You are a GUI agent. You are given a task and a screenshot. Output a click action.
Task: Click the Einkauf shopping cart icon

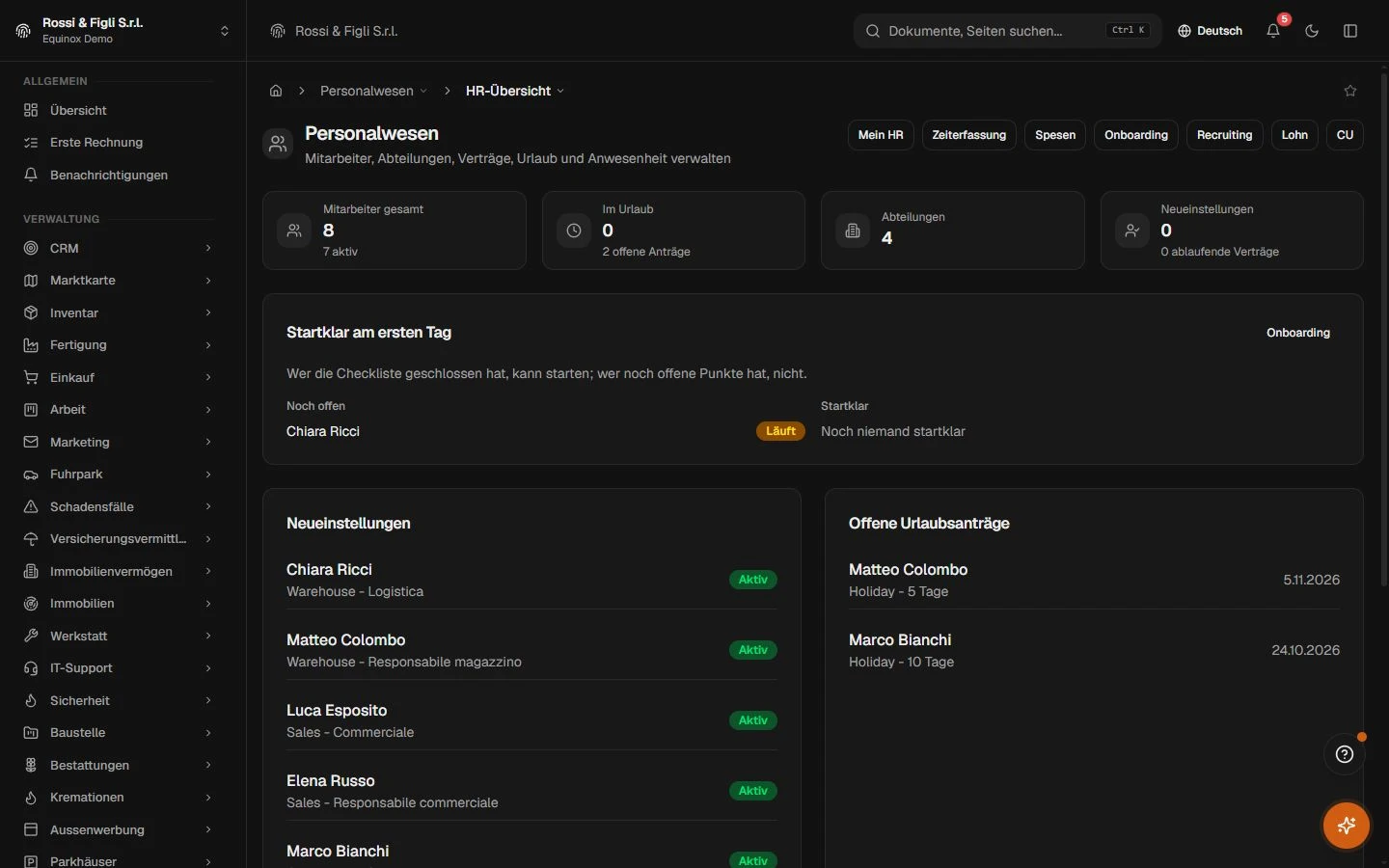tap(31, 377)
